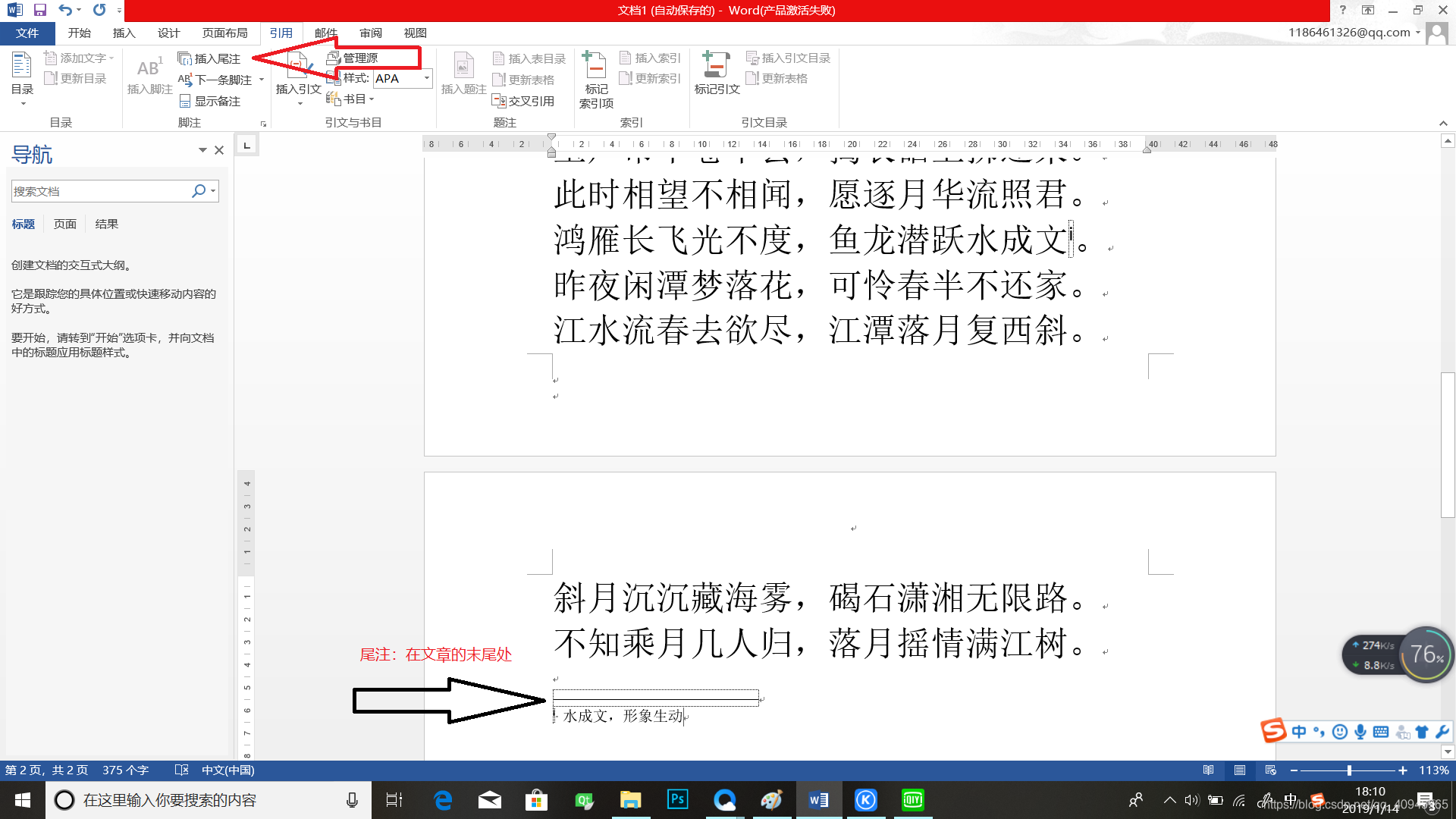Collapse the ribbon with the chevron
Image resolution: width=1456 pixels, height=819 pixels.
pos(1443,124)
